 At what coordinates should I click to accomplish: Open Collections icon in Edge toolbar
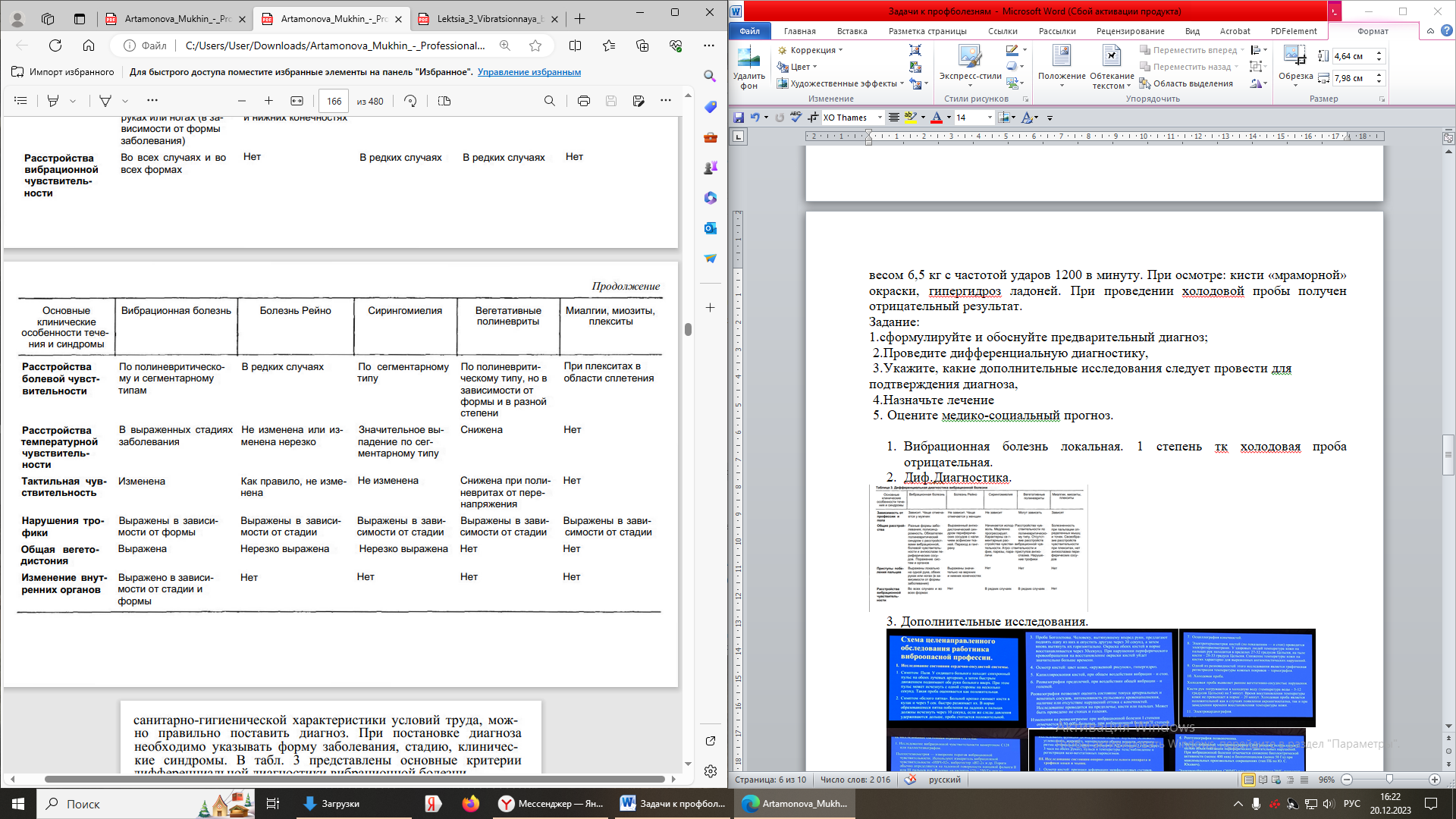coord(642,45)
